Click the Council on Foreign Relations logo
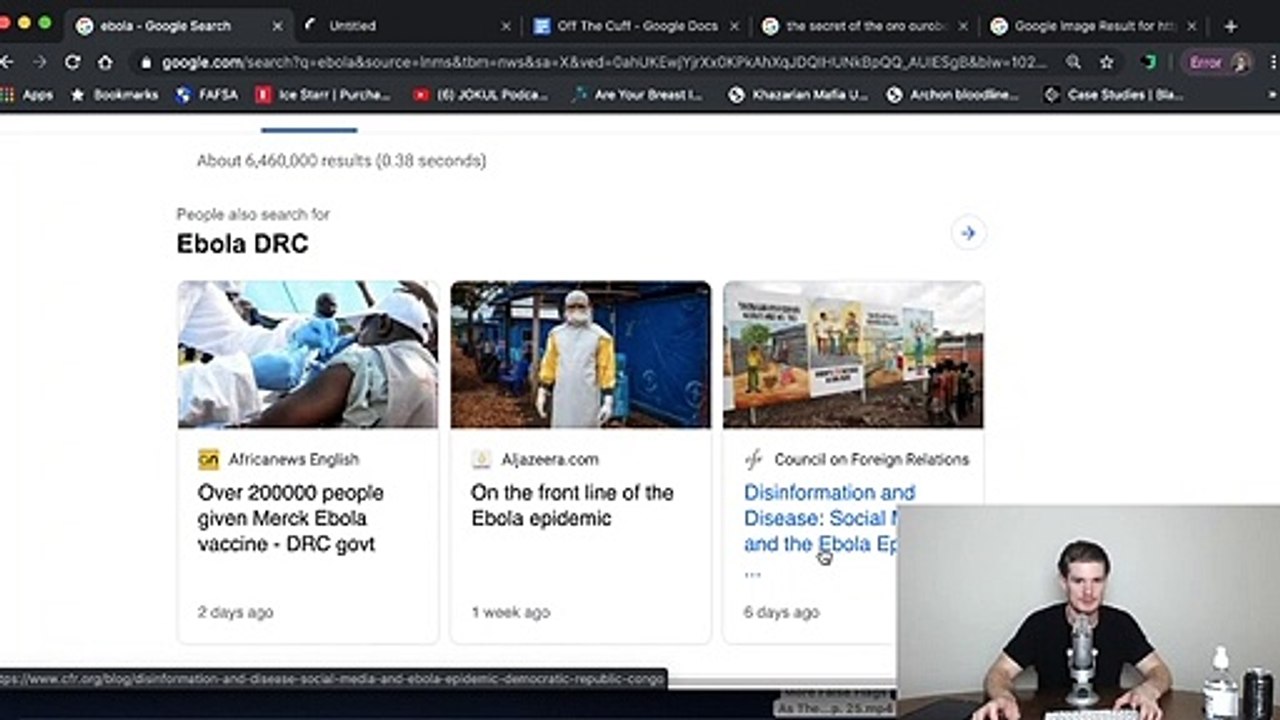 (x=753, y=460)
